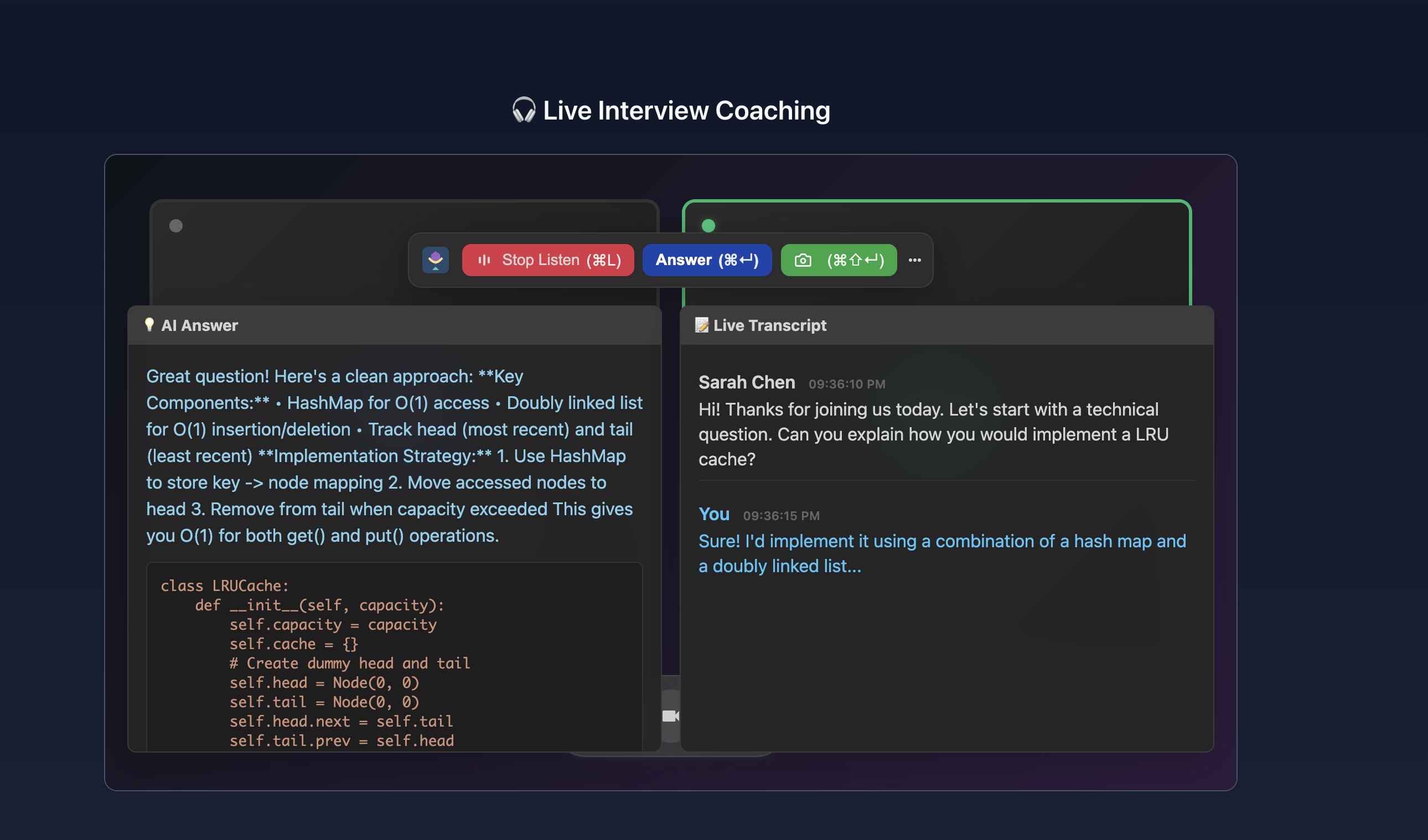The height and width of the screenshot is (840, 1428).
Task: Click the 09:36:15 PM timestamp
Action: (x=781, y=516)
